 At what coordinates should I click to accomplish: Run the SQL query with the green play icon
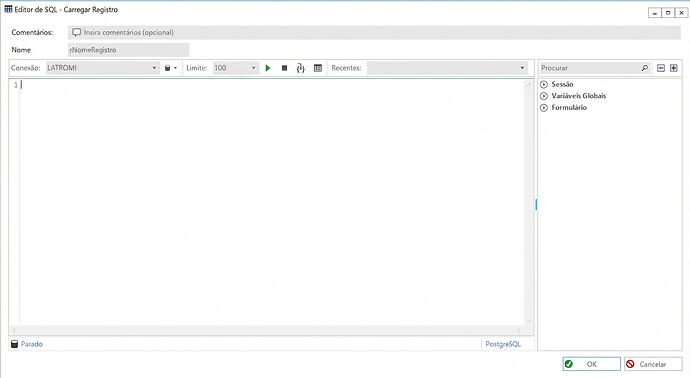(x=268, y=68)
